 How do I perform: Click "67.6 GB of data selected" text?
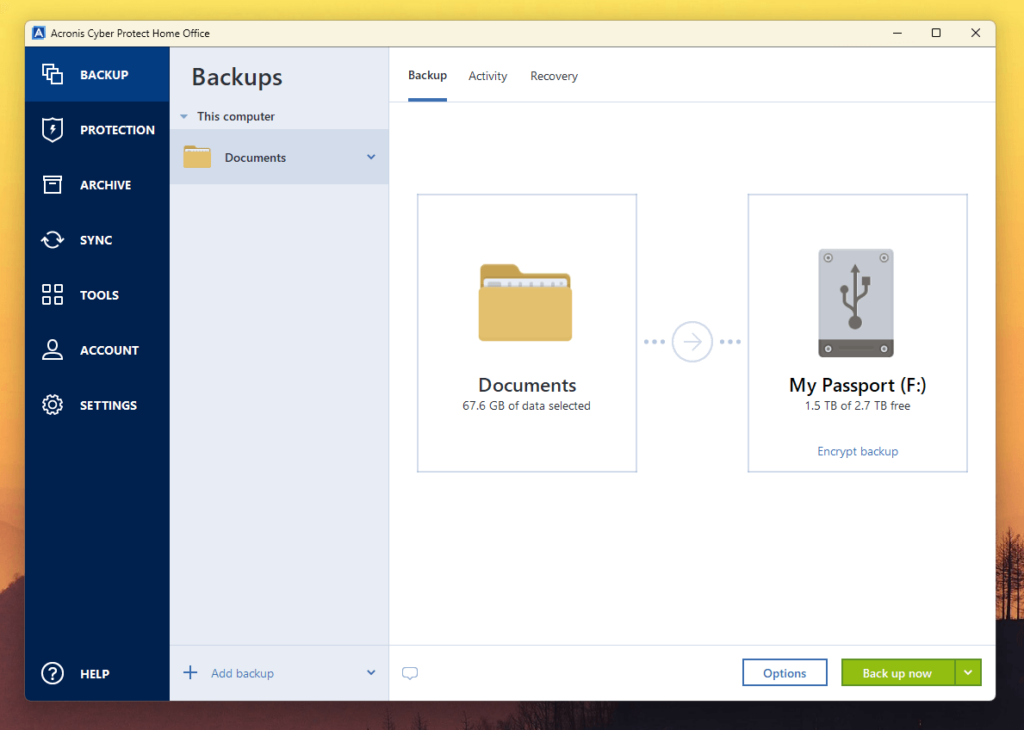(x=526, y=405)
